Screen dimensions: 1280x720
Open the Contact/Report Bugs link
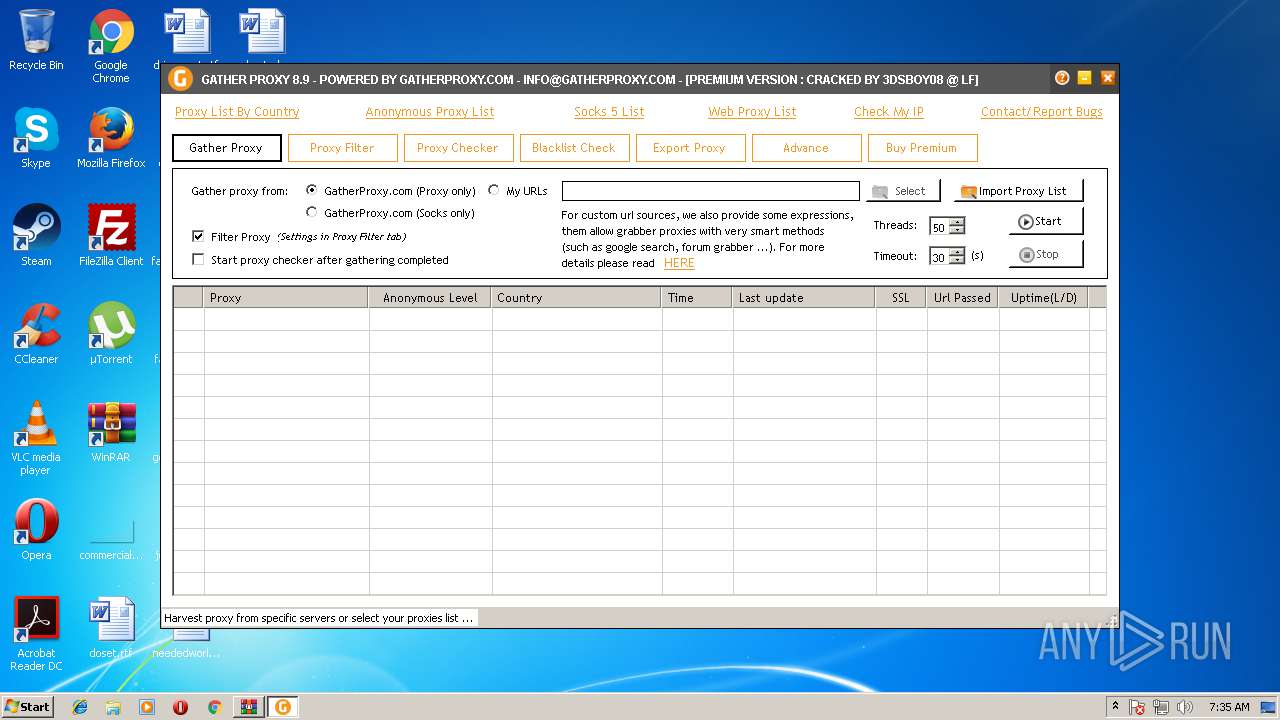(1042, 112)
